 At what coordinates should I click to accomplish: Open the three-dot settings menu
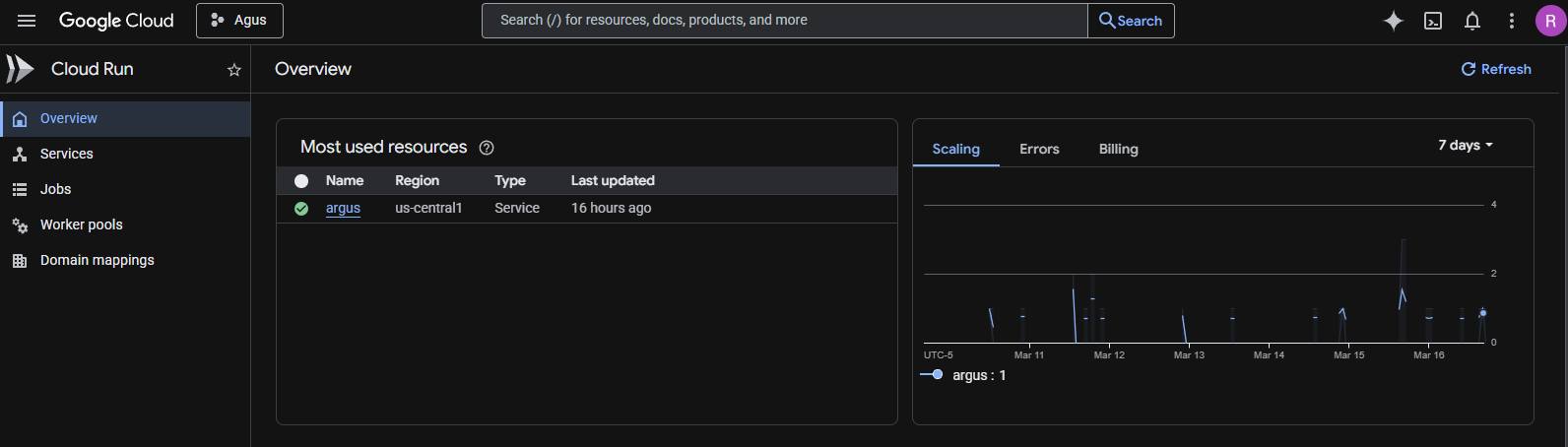(1512, 21)
